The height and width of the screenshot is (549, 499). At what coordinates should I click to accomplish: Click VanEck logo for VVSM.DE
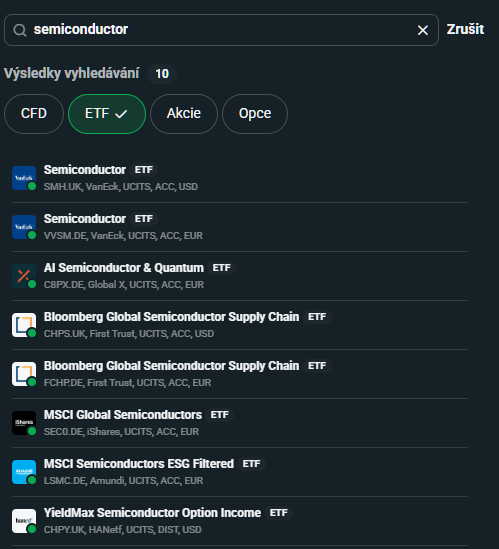coord(24,227)
